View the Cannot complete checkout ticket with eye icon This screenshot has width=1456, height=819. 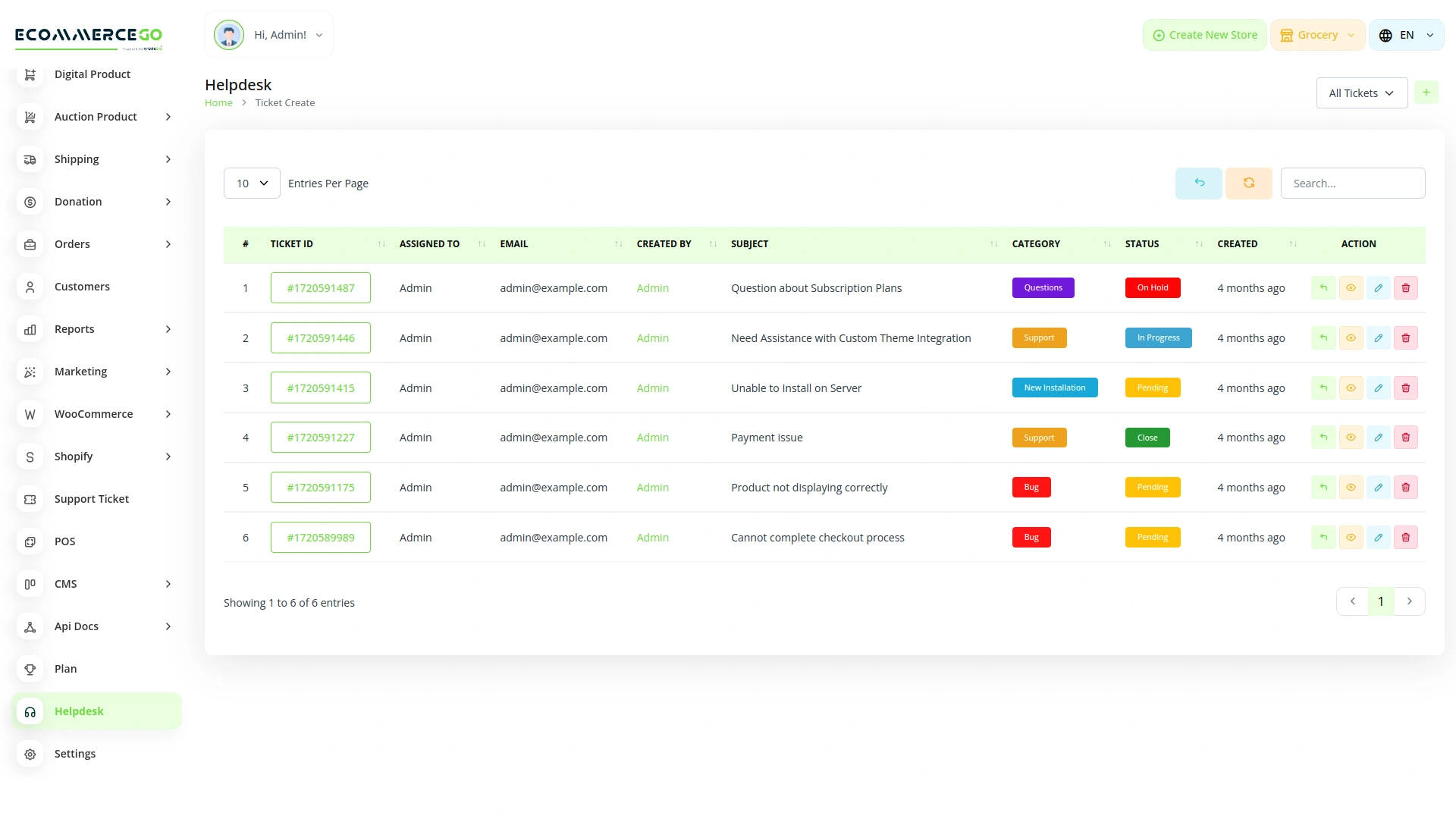pyautogui.click(x=1351, y=537)
